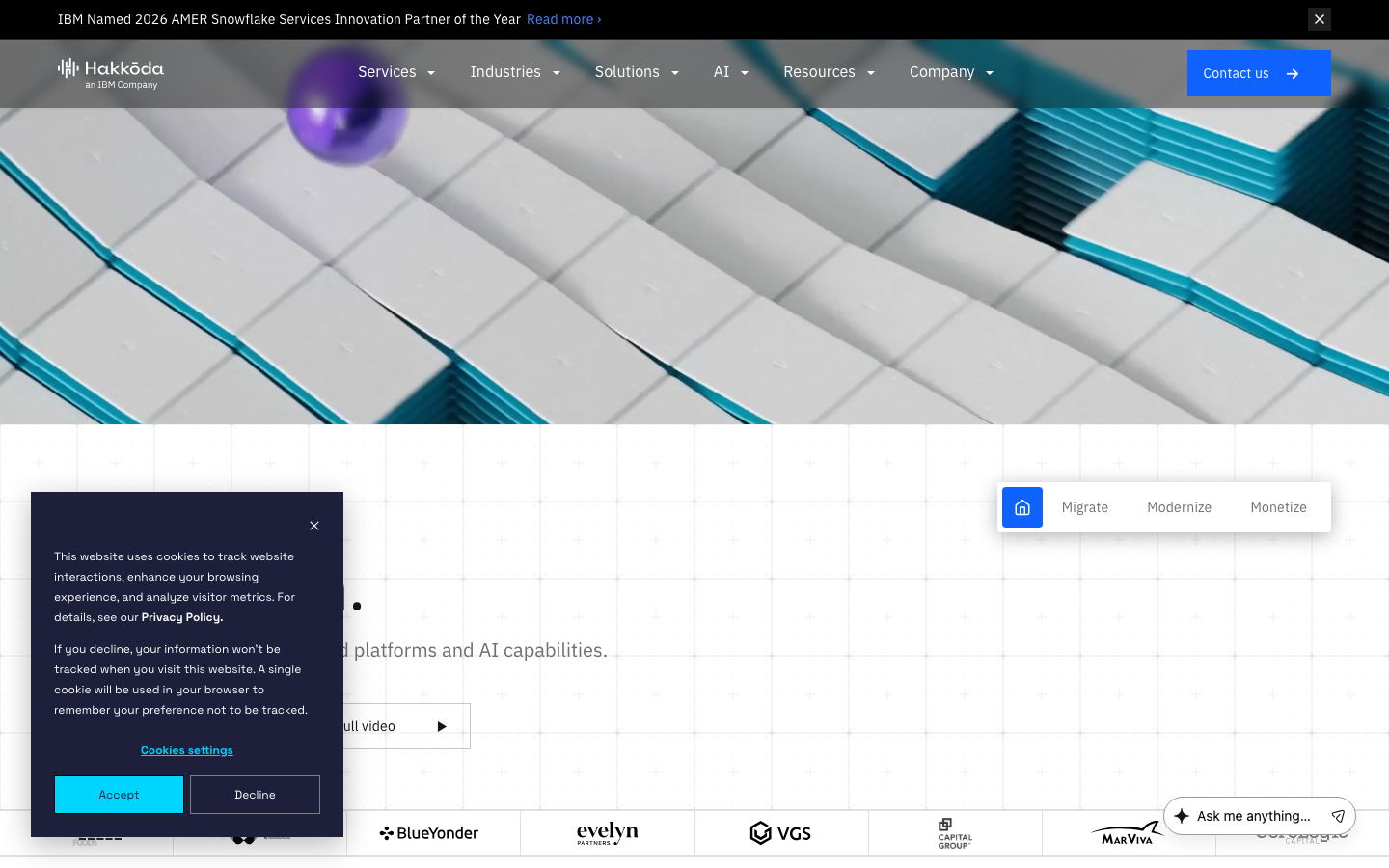Viewport: 1389px width, 868px height.
Task: Expand the Solutions dropdown
Action: 637,72
